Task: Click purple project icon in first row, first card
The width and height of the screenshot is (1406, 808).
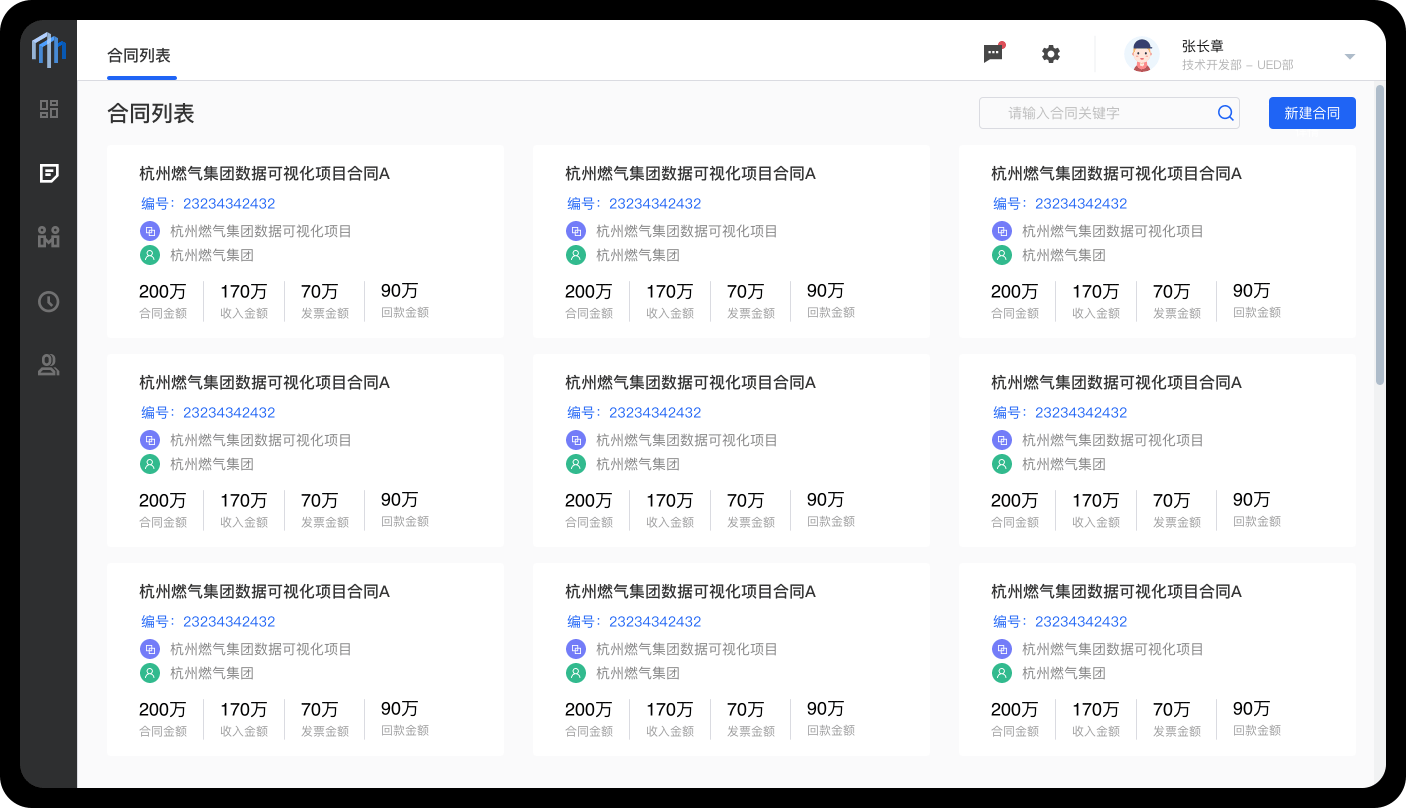Action: pyautogui.click(x=150, y=231)
